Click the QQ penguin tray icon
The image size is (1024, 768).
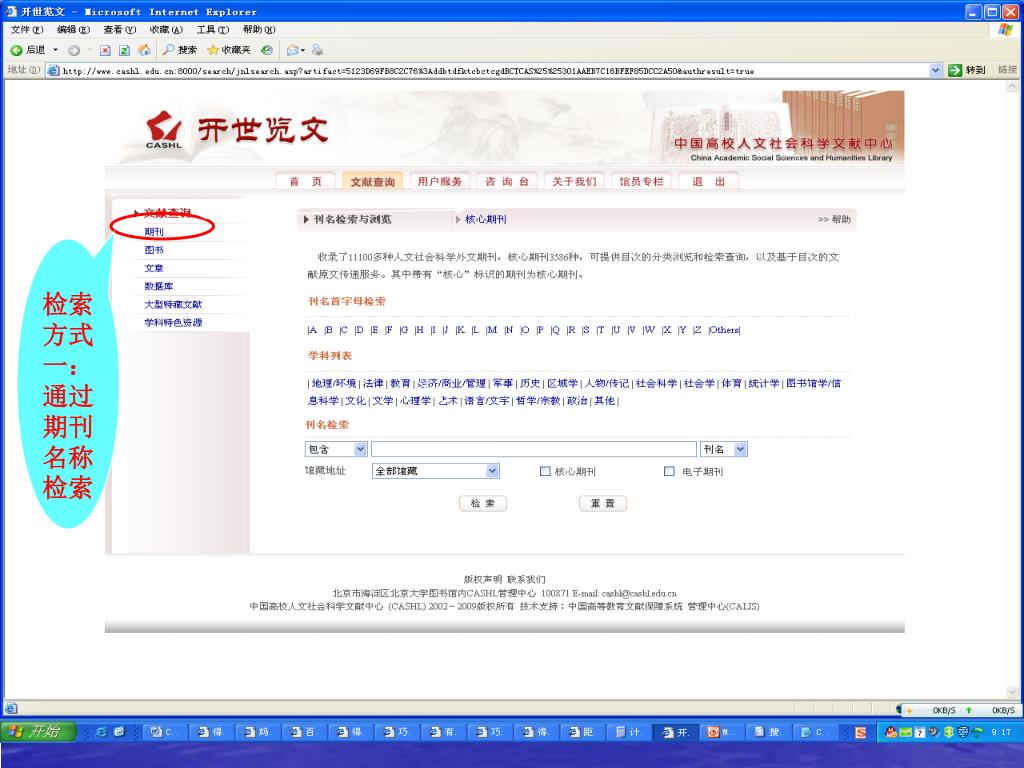point(891,732)
